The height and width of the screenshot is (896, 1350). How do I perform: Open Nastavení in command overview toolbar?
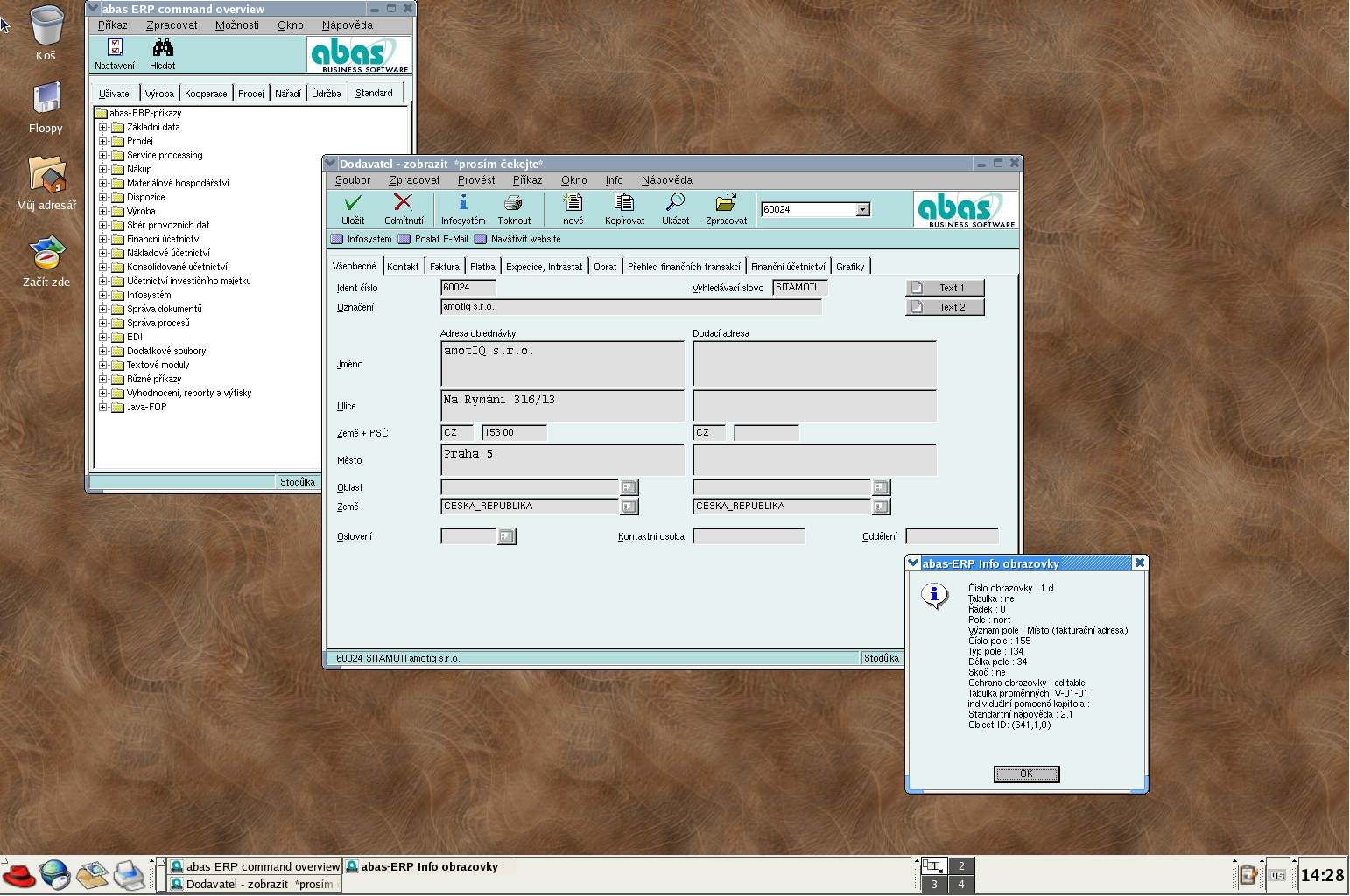pyautogui.click(x=115, y=48)
